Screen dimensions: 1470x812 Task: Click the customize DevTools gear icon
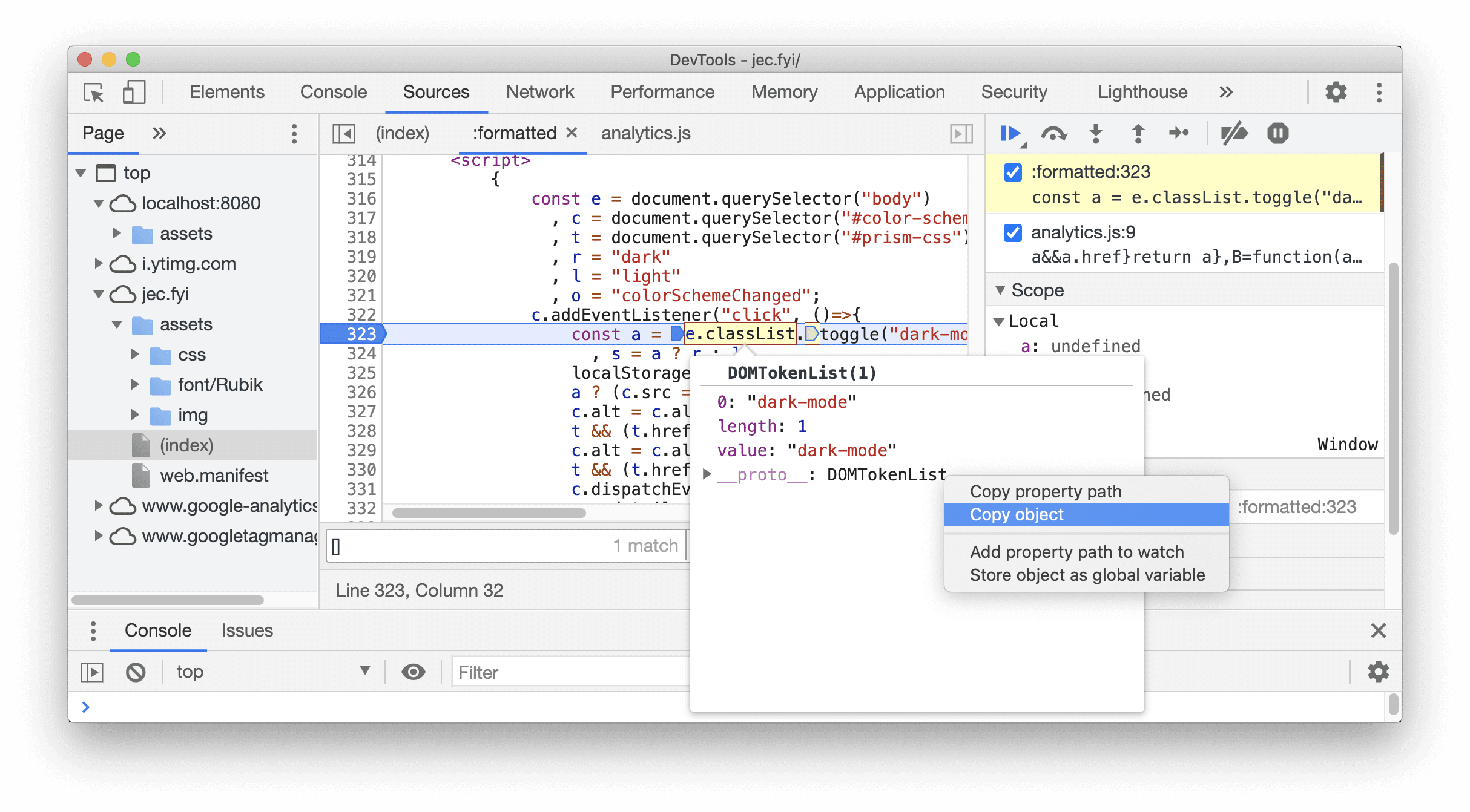point(1339,91)
